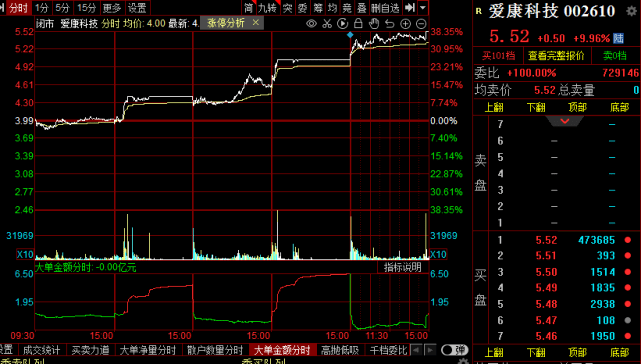Zoom in with the plus circle icon
The image size is (641, 364).
pyautogui.click(x=405, y=24)
